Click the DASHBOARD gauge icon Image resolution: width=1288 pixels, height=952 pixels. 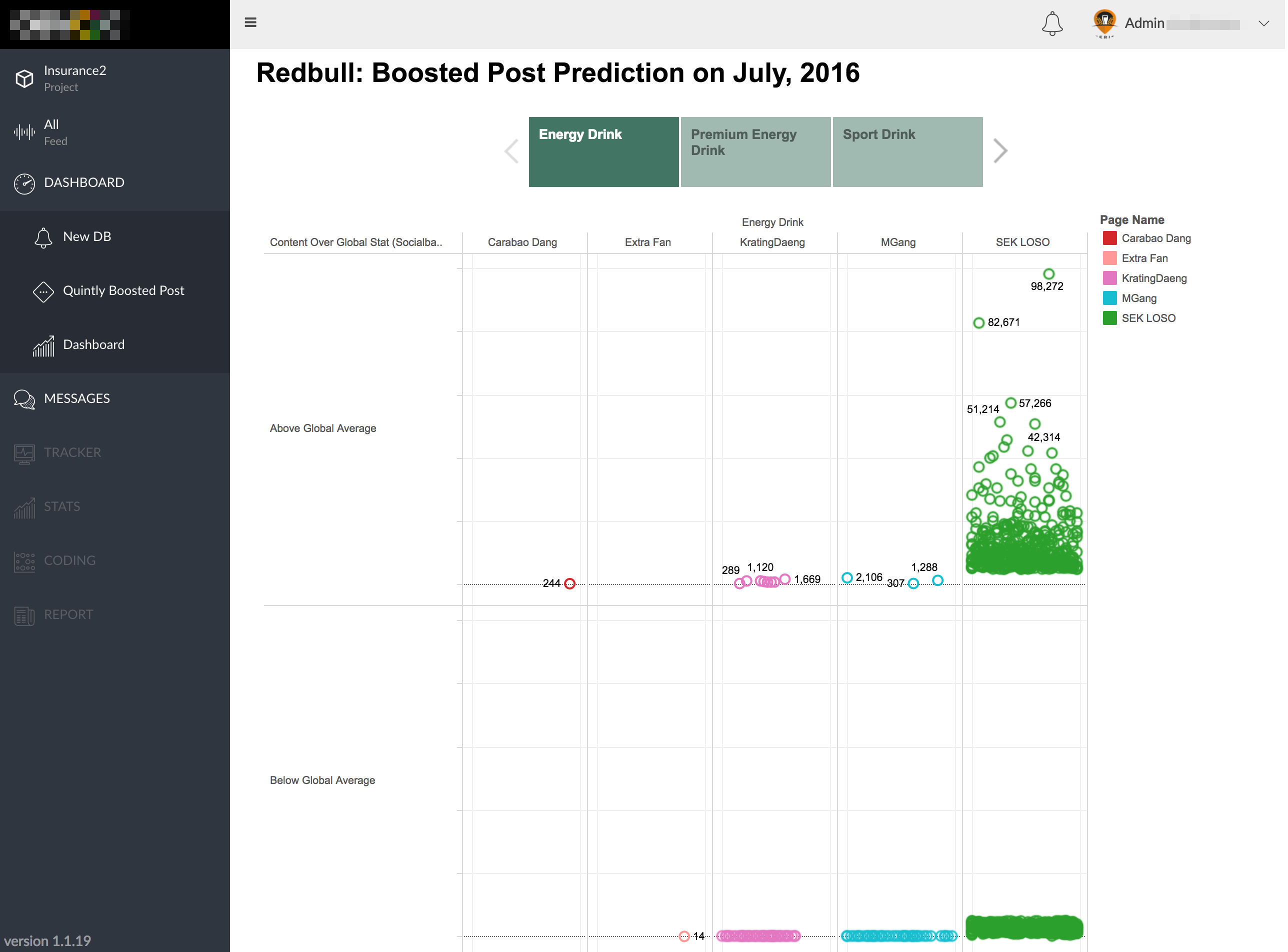coord(24,184)
